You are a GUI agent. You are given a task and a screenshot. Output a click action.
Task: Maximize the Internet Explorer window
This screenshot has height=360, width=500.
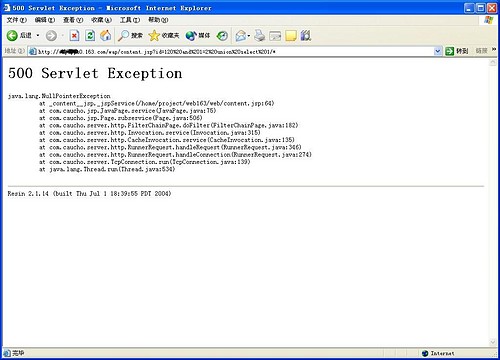tap(481, 8)
